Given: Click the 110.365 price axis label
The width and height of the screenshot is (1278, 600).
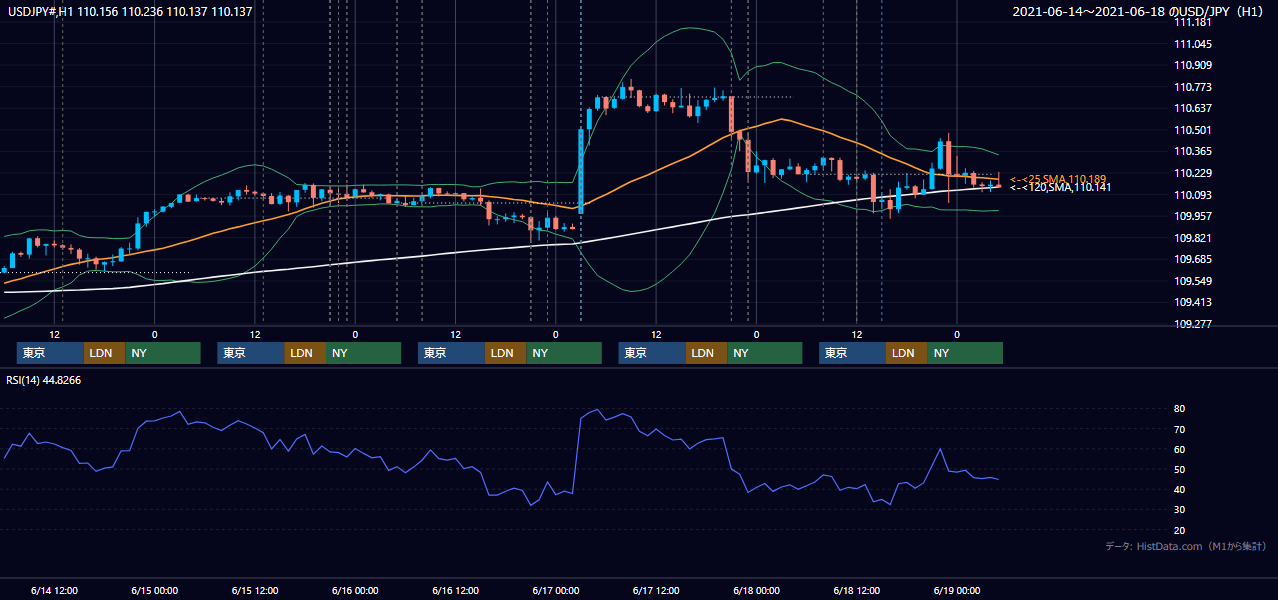Looking at the screenshot, I should (x=1194, y=152).
